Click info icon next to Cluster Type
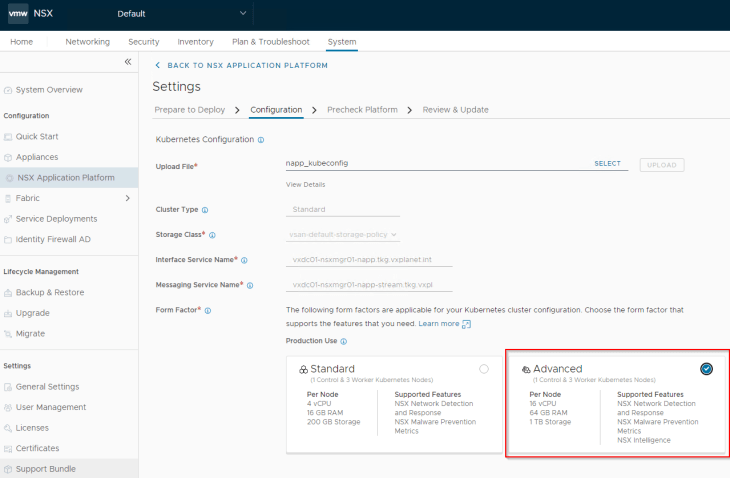The image size is (730, 478). pos(205,210)
